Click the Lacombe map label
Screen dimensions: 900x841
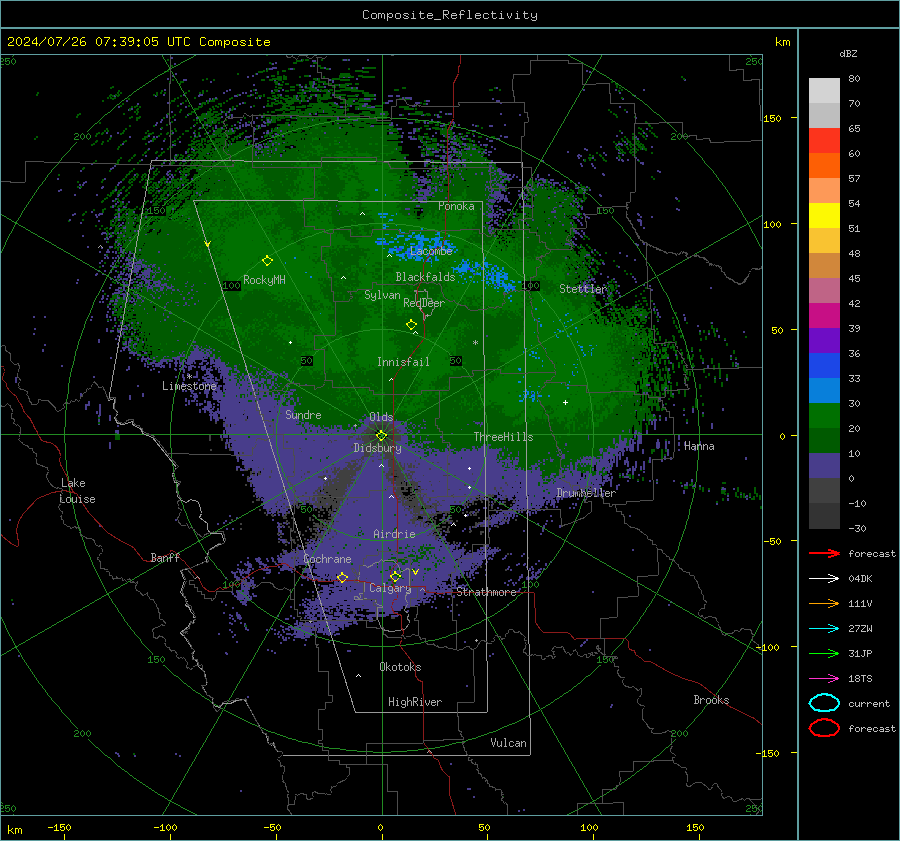coord(431,251)
